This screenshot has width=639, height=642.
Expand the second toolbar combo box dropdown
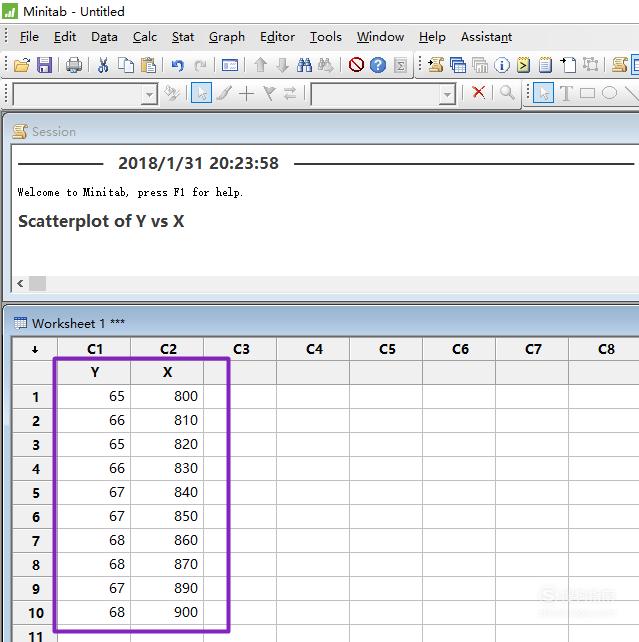click(447, 95)
